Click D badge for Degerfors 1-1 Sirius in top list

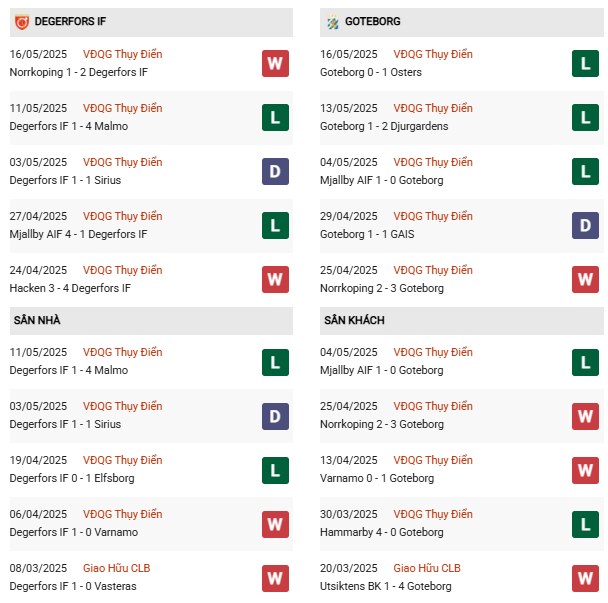point(275,172)
